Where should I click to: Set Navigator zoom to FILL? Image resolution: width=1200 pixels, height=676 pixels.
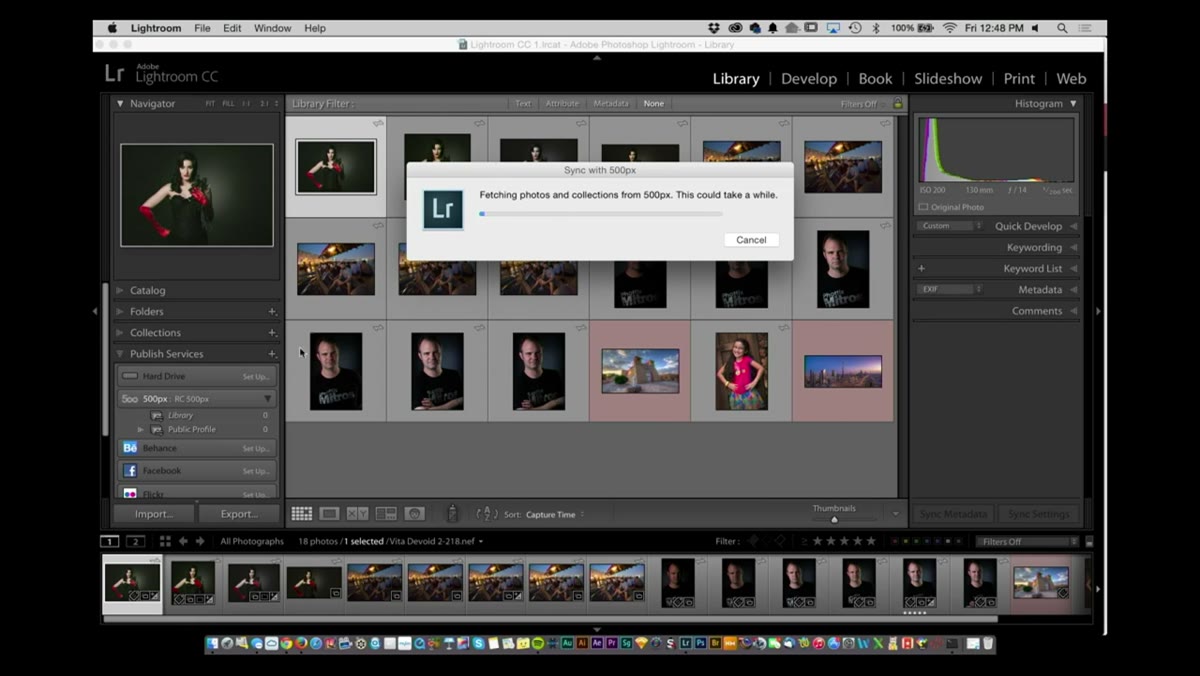(228, 104)
